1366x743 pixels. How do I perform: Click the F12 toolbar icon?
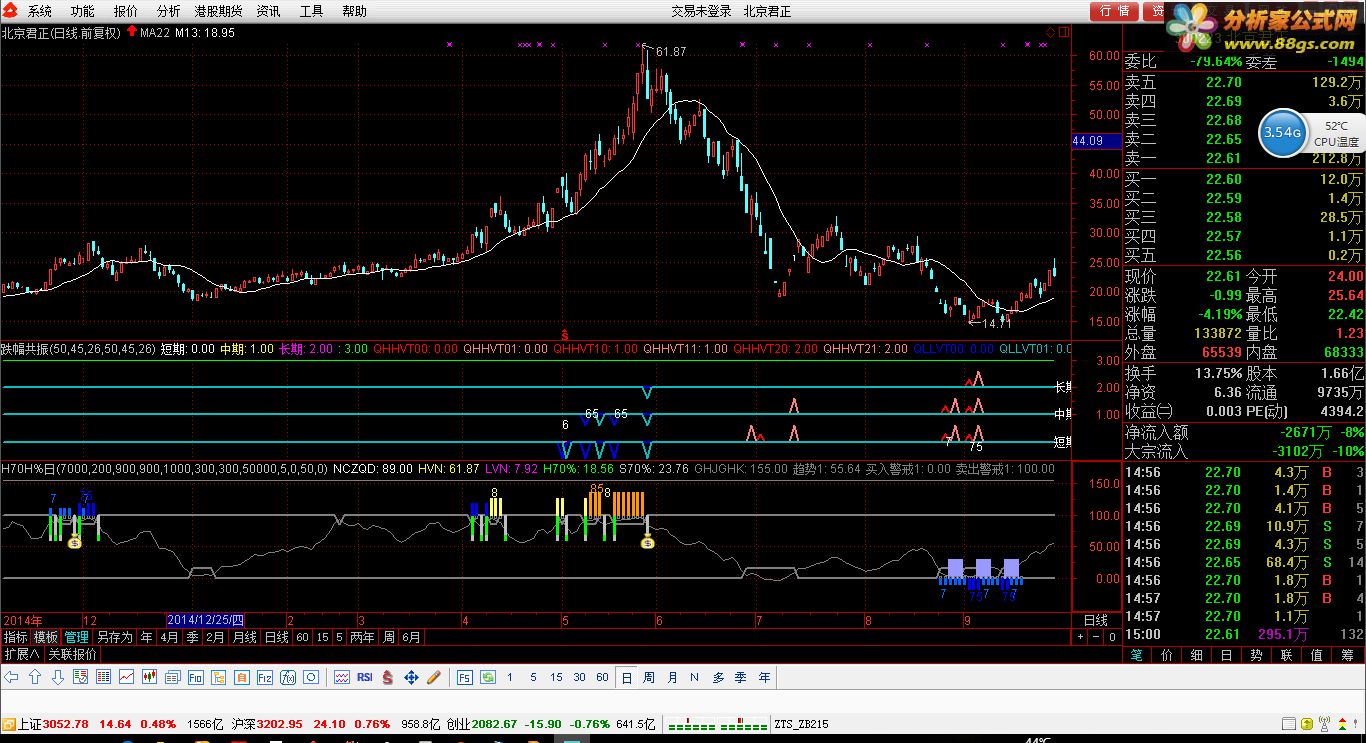point(264,677)
